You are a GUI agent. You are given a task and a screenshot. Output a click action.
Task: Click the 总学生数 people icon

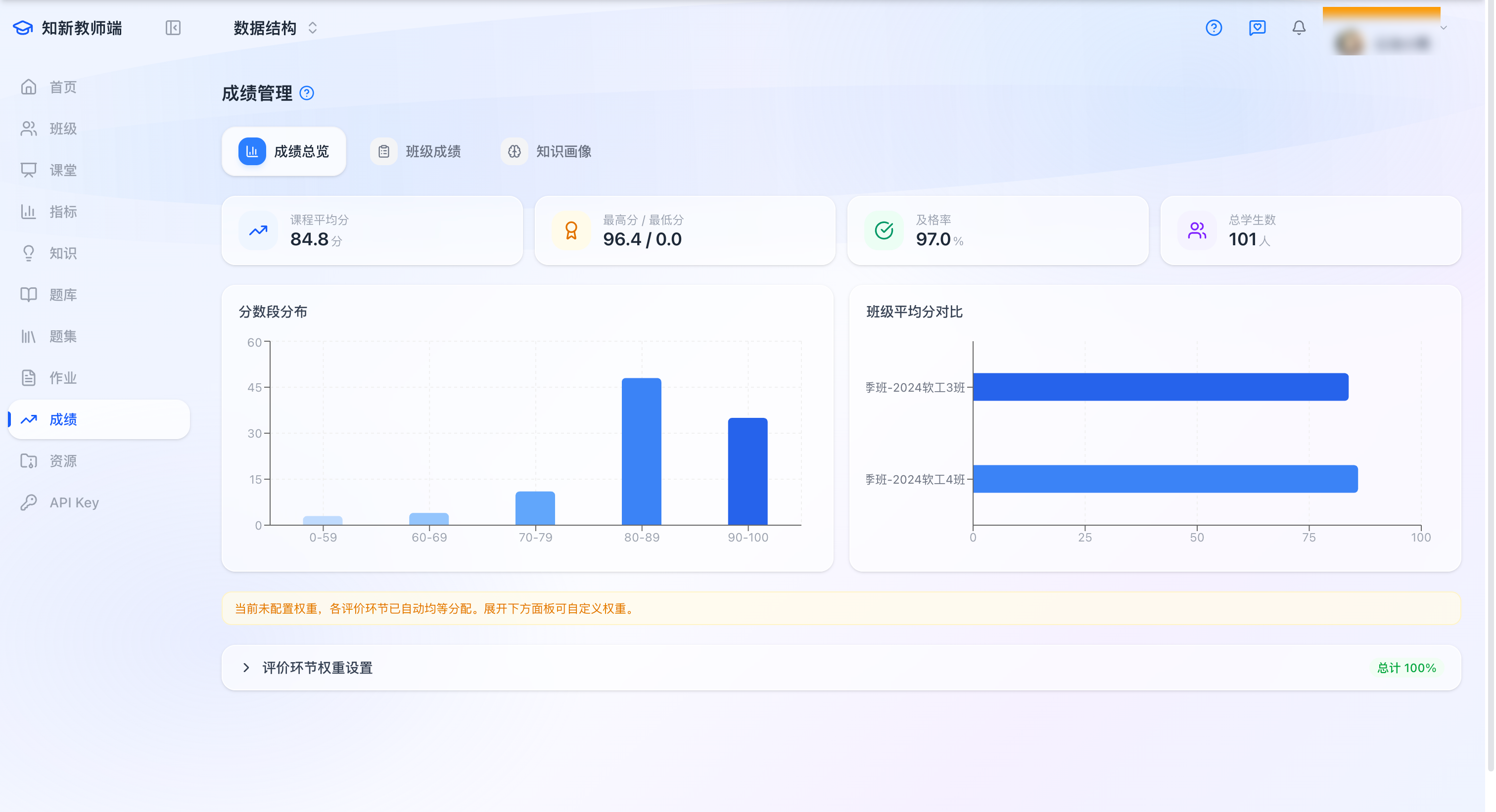[1197, 230]
